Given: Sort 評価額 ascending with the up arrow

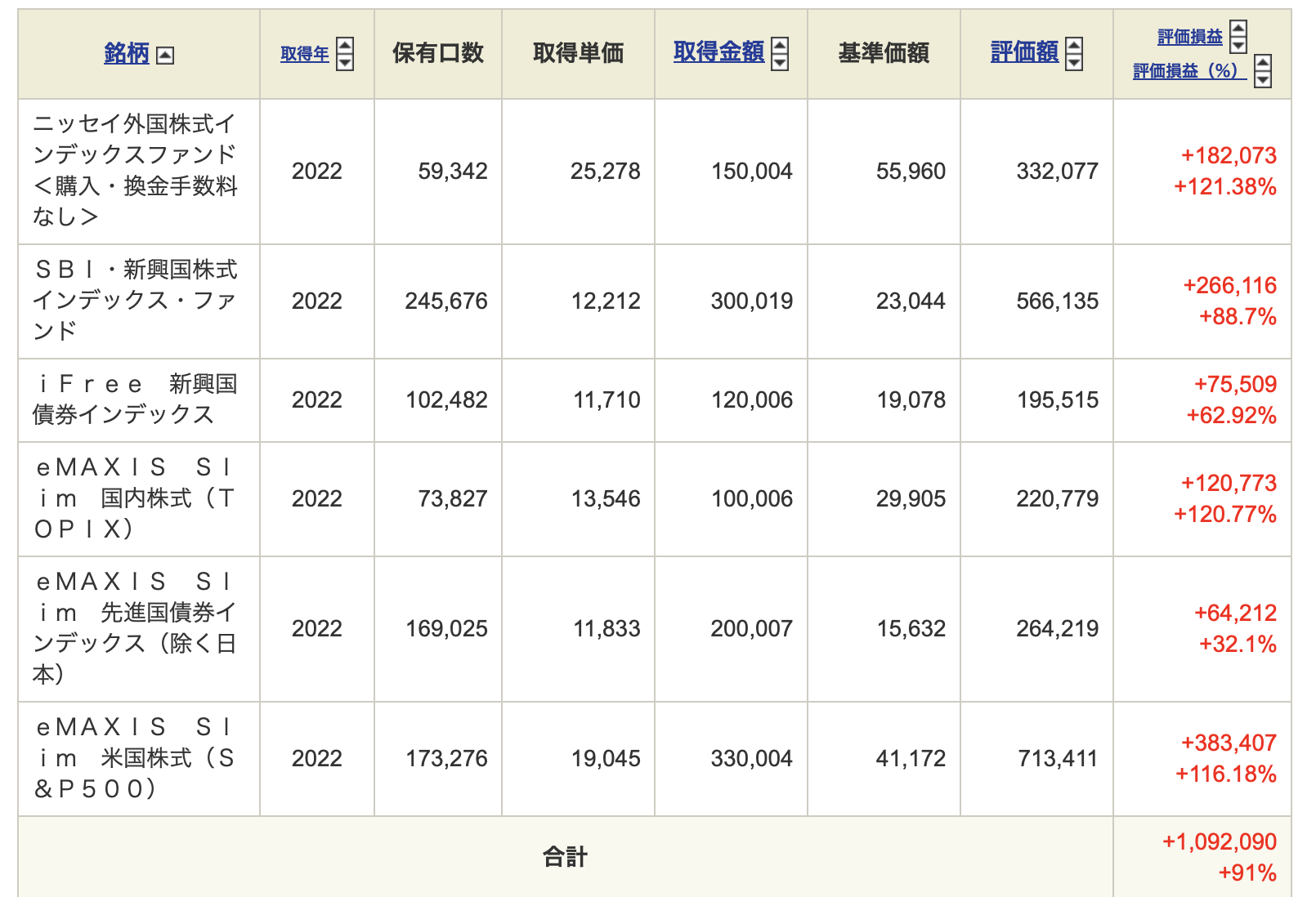Looking at the screenshot, I should (x=1074, y=46).
